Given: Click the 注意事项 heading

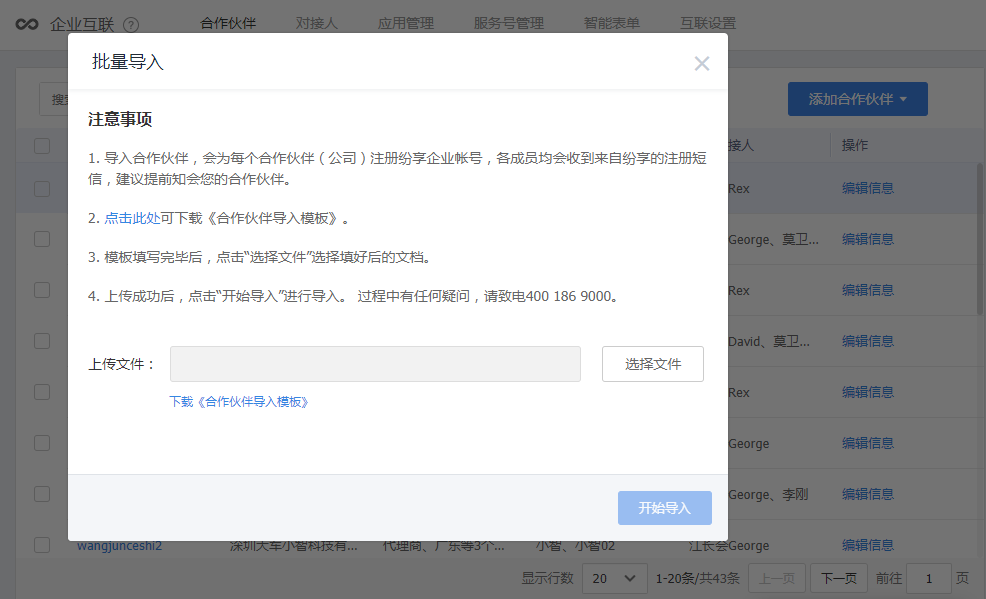Looking at the screenshot, I should (120, 119).
